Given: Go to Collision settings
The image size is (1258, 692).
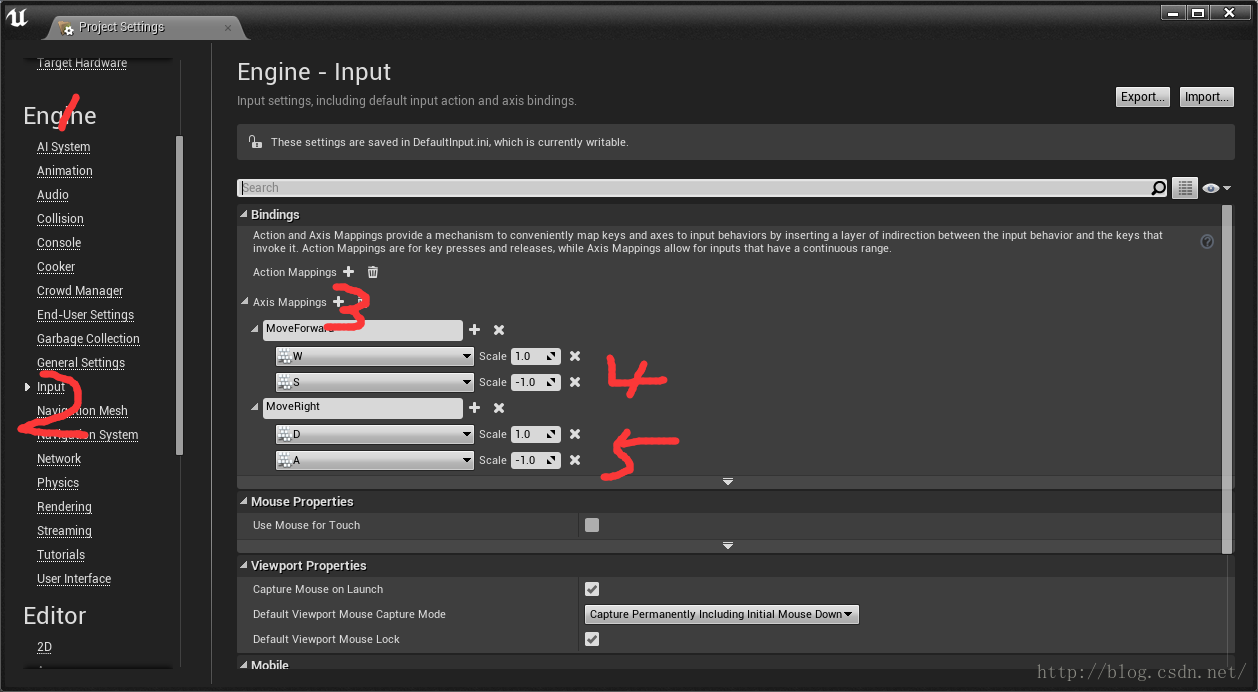Looking at the screenshot, I should (x=60, y=219).
